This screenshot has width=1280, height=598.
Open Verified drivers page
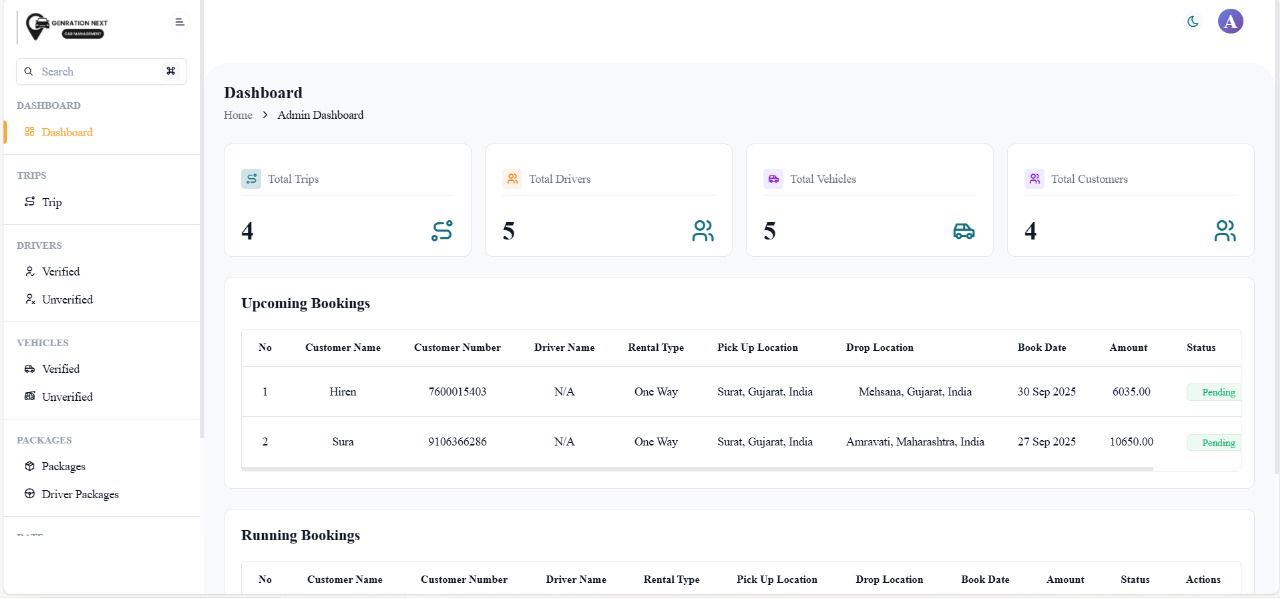(x=60, y=272)
